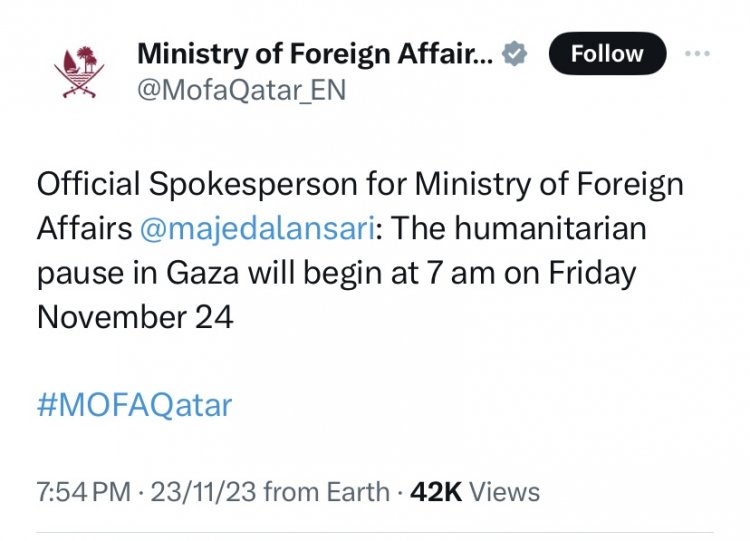Click the "November 24" text in the tweet
This screenshot has height=541, width=750.
pyautogui.click(x=135, y=317)
